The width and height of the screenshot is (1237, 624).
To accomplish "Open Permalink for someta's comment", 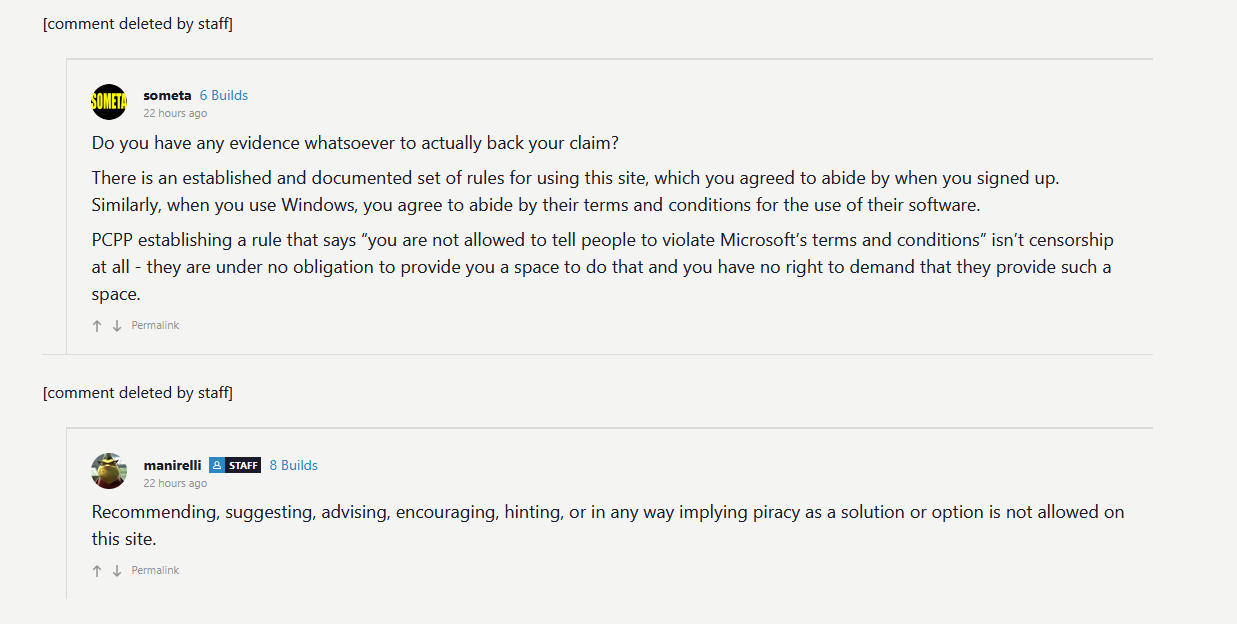I will (x=155, y=326).
